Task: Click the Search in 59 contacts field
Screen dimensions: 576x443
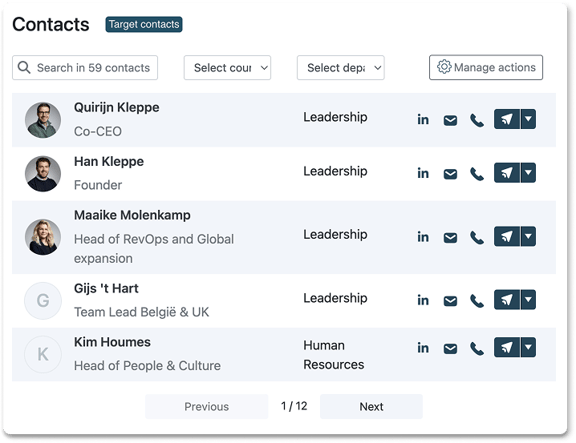Action: coord(85,68)
